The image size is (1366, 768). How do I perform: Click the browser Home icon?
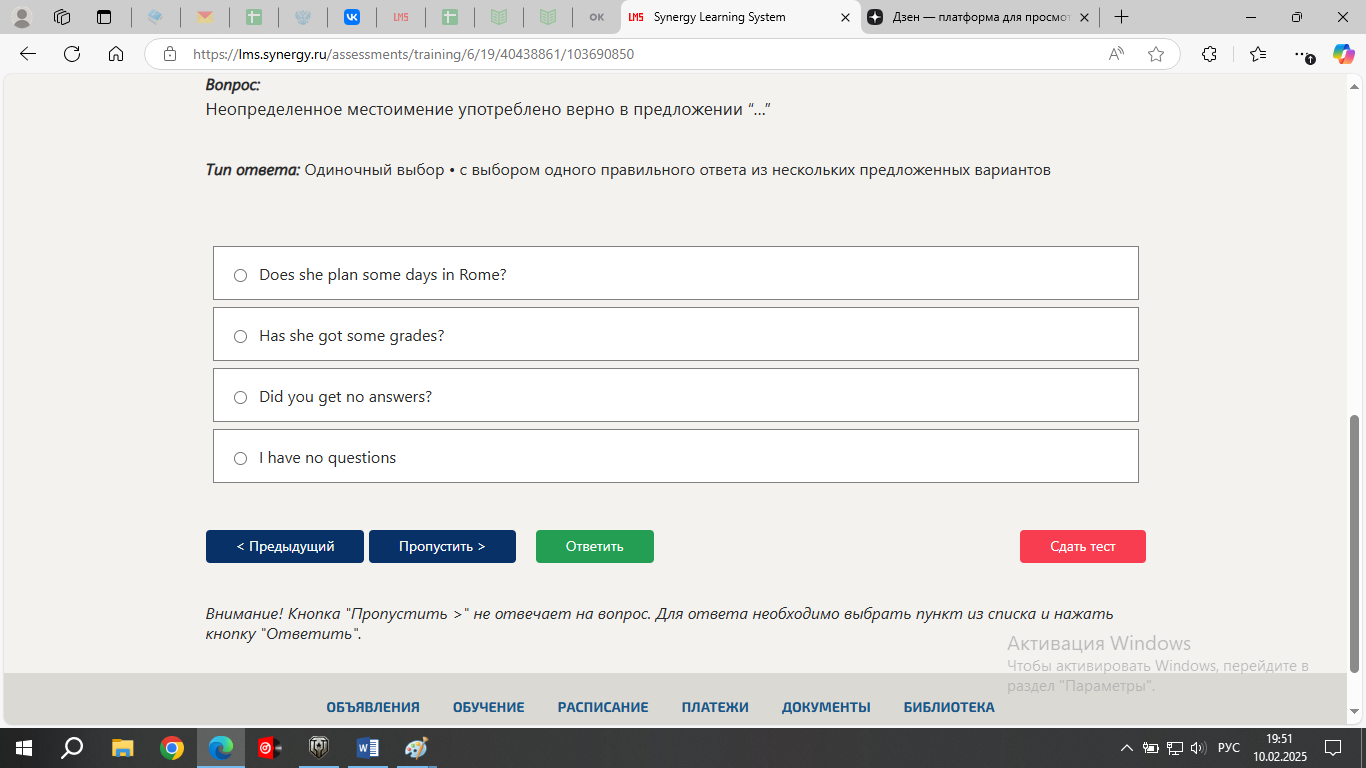[x=116, y=55]
